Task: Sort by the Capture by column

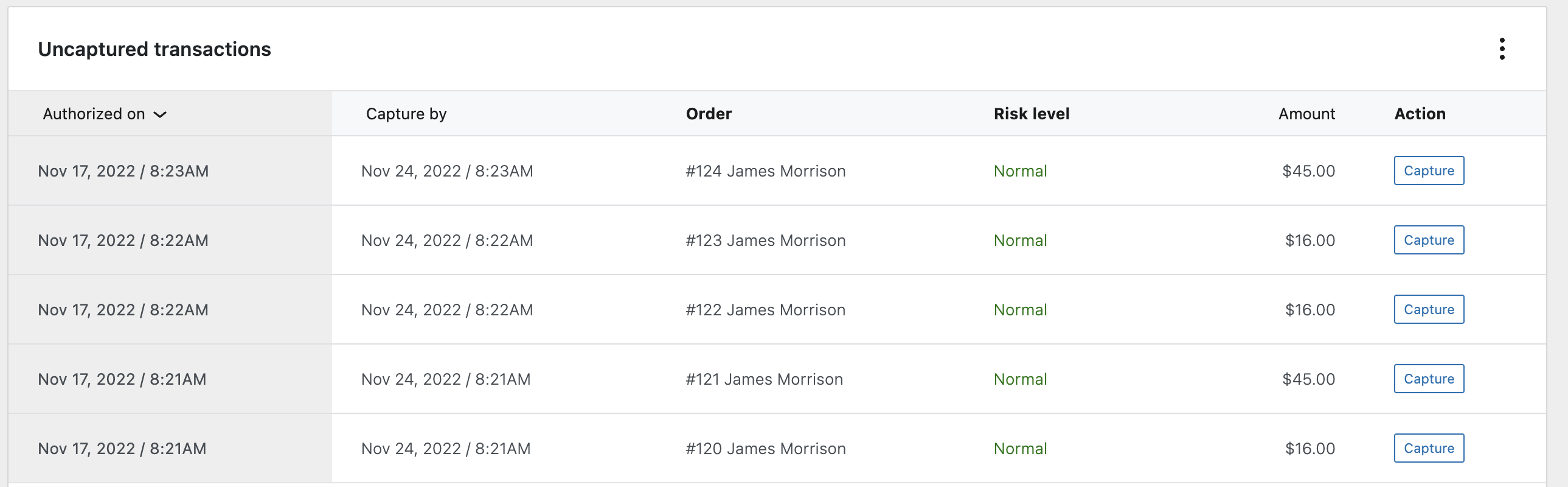Action: point(406,114)
